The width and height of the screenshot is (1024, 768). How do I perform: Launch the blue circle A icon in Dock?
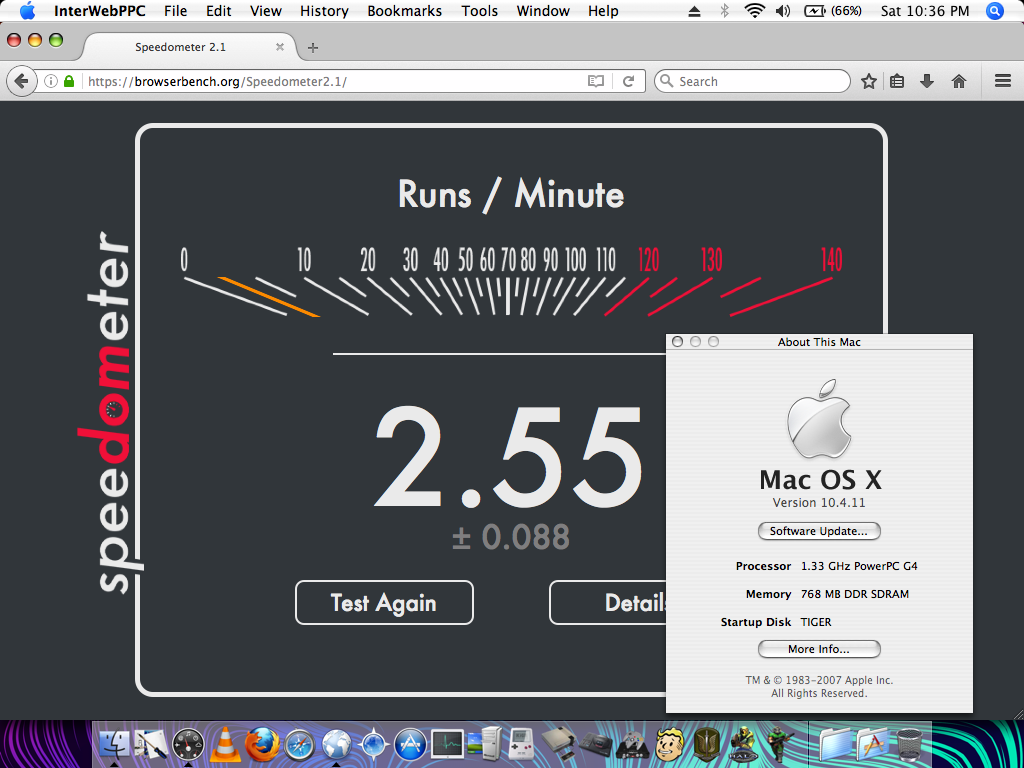coord(410,744)
